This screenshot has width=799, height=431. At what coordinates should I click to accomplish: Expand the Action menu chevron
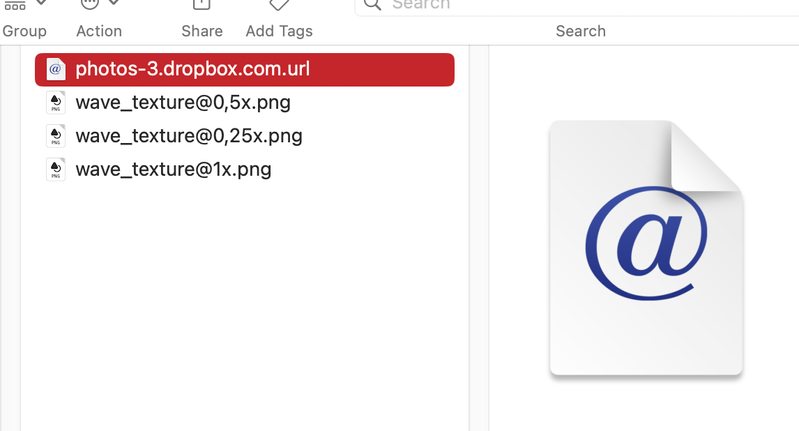pyautogui.click(x=114, y=4)
